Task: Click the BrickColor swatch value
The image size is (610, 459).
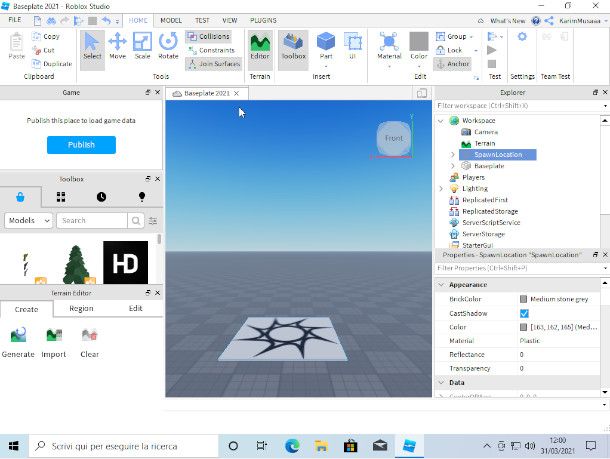Action: [x=524, y=299]
